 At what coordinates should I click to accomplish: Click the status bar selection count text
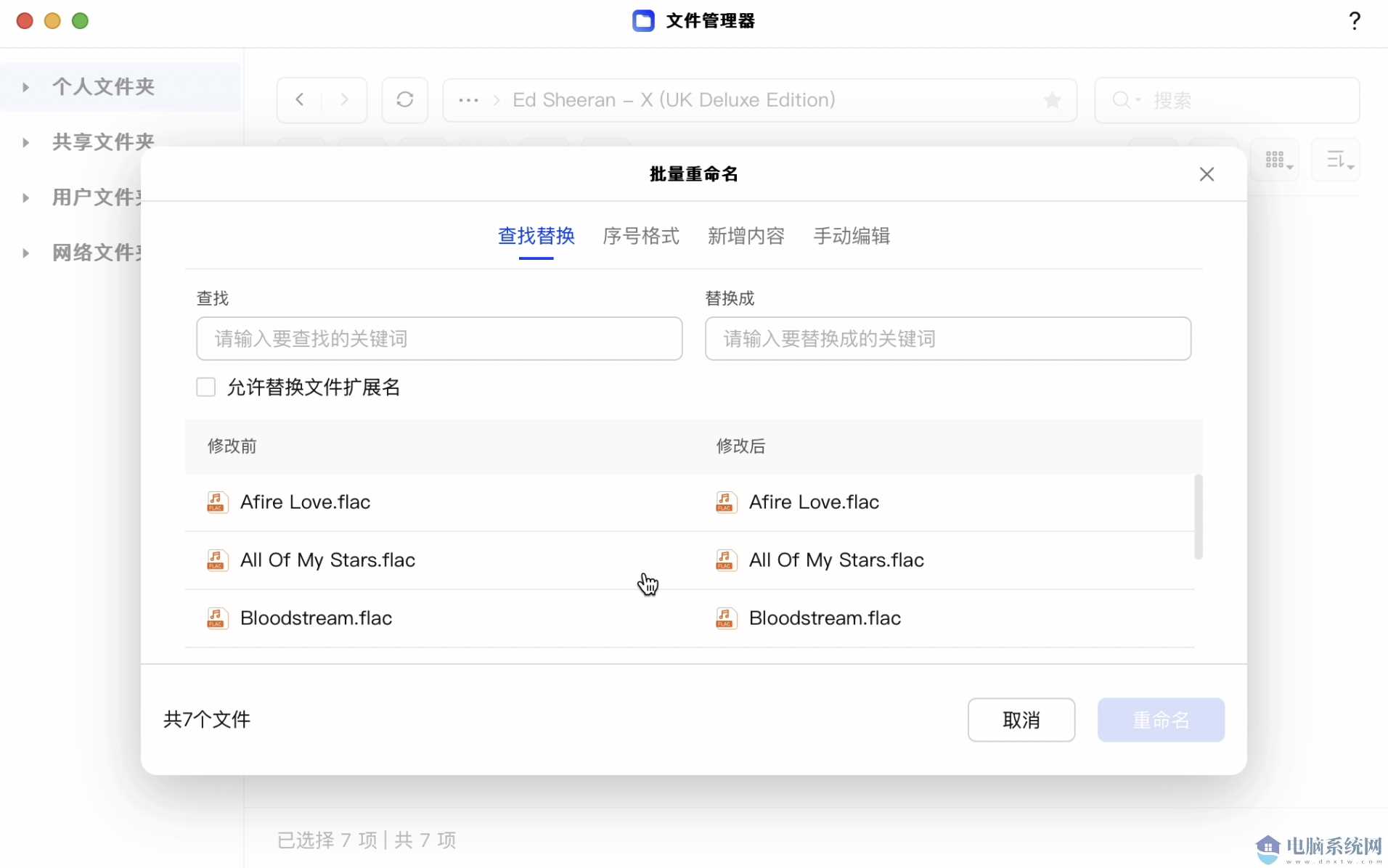click(x=367, y=840)
